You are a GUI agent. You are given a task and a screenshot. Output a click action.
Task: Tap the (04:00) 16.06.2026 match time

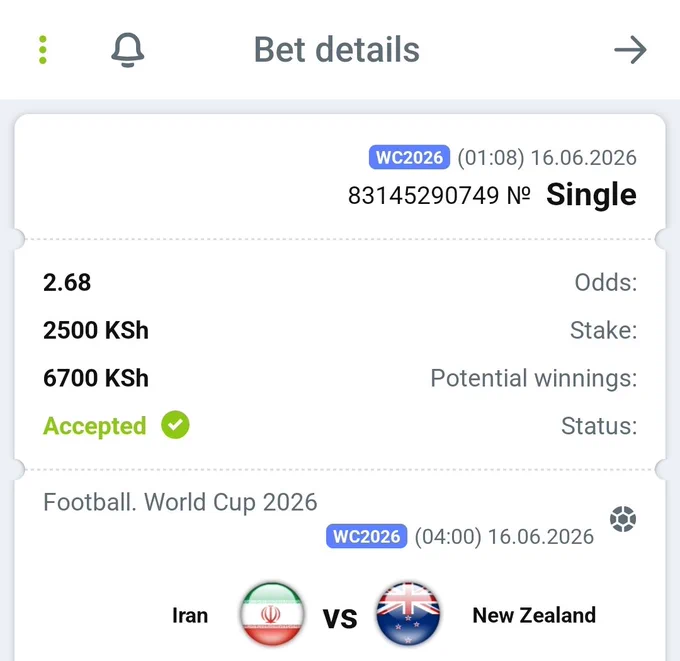[504, 537]
